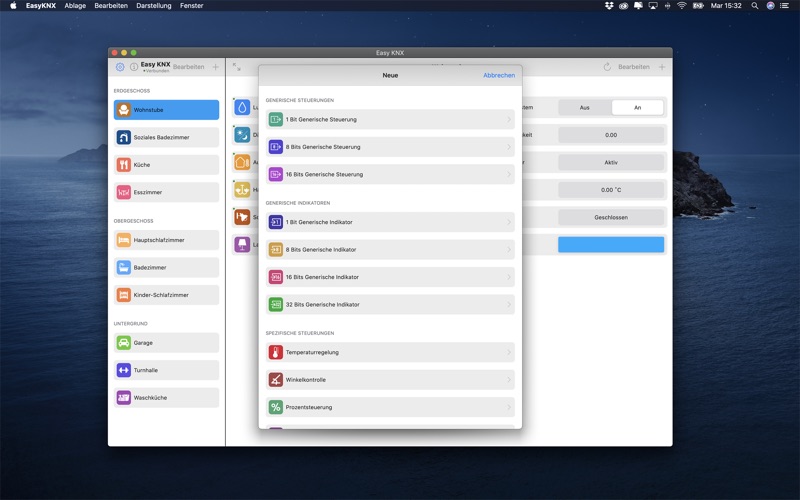Expand 8 Bits Generische Steuerung chevron

tap(509, 147)
